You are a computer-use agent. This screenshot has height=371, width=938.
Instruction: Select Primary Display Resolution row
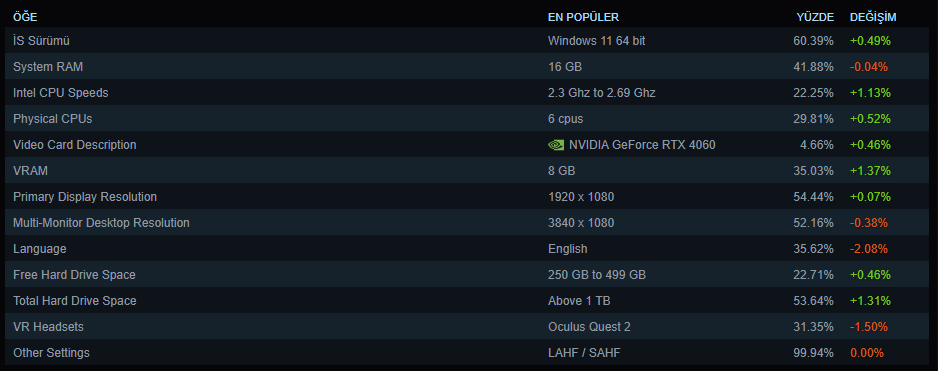click(468, 196)
